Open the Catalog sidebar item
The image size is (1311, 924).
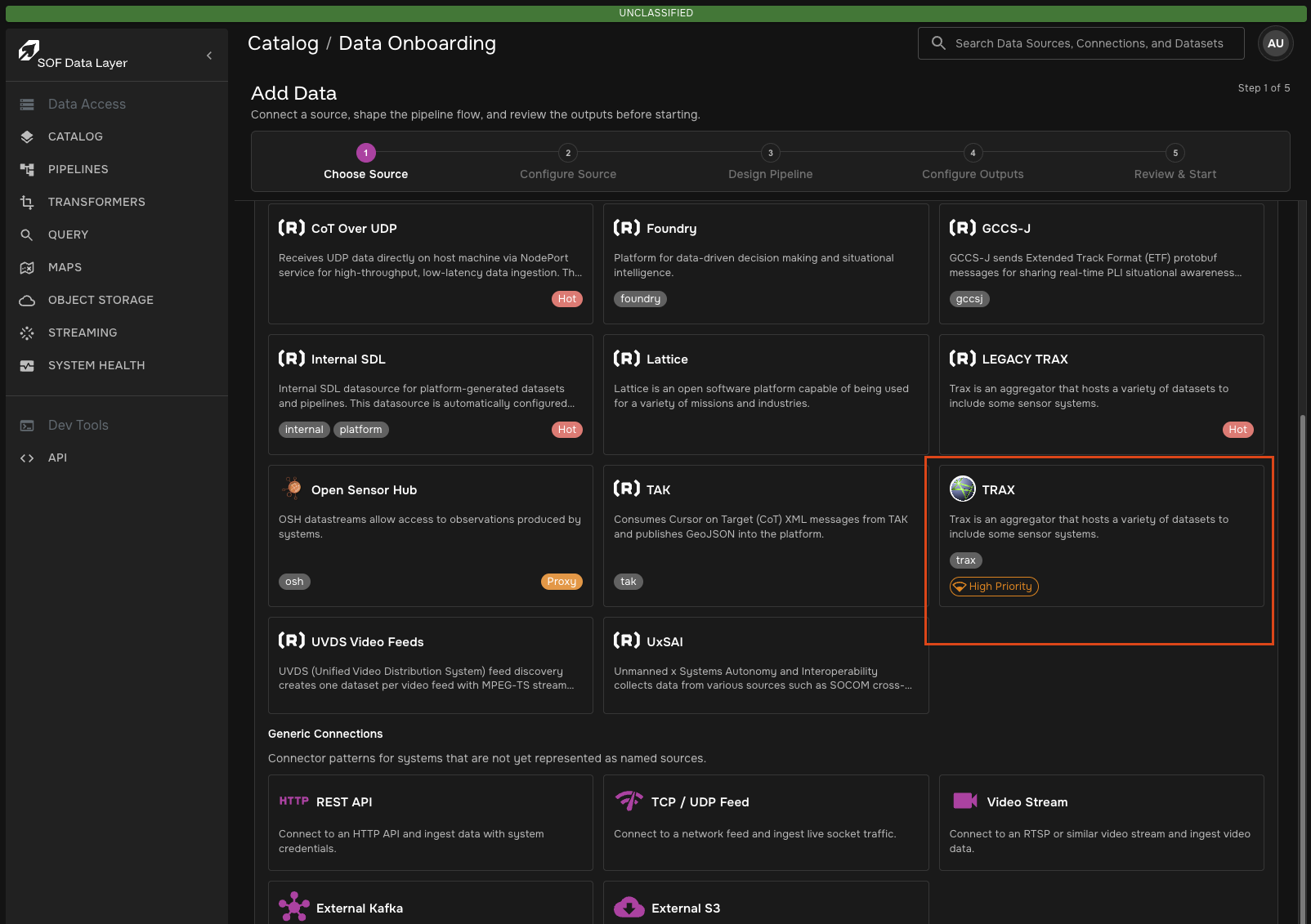pyautogui.click(x=75, y=136)
